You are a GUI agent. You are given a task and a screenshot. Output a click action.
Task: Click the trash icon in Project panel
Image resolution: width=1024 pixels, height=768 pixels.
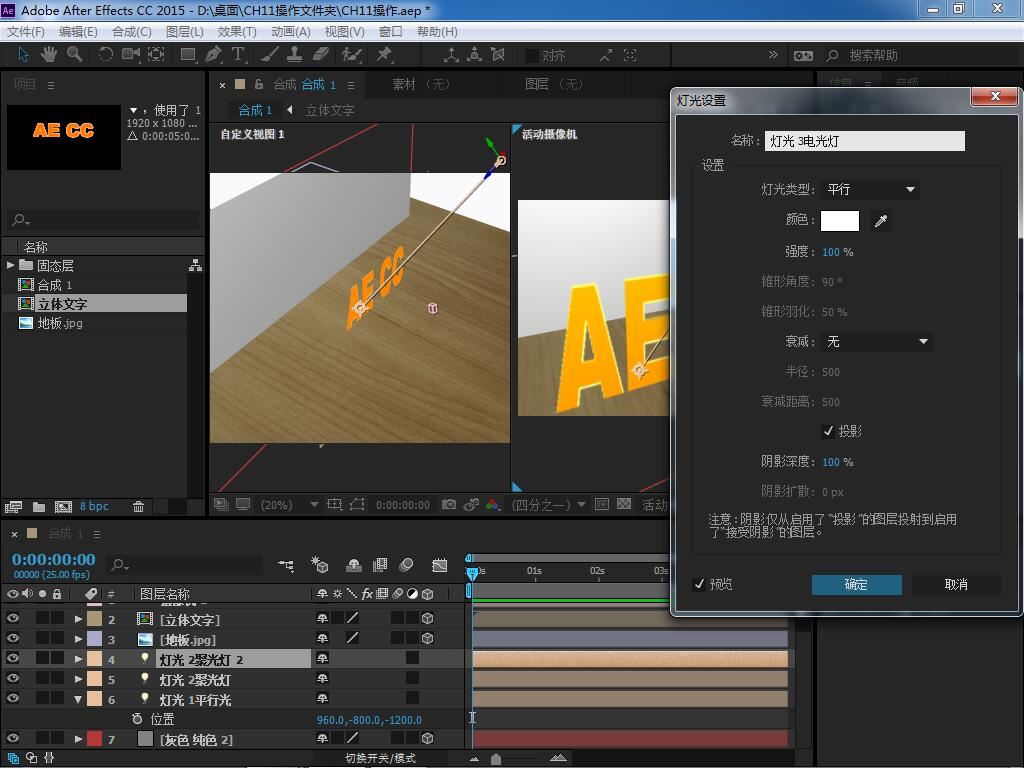pyautogui.click(x=138, y=506)
